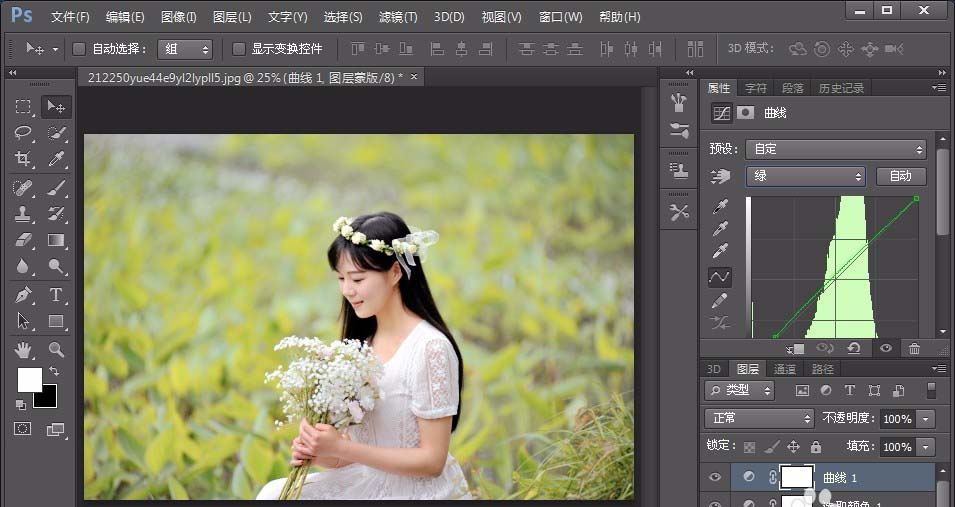
Task: Choose draw-curve pencil mode
Action: (x=720, y=300)
